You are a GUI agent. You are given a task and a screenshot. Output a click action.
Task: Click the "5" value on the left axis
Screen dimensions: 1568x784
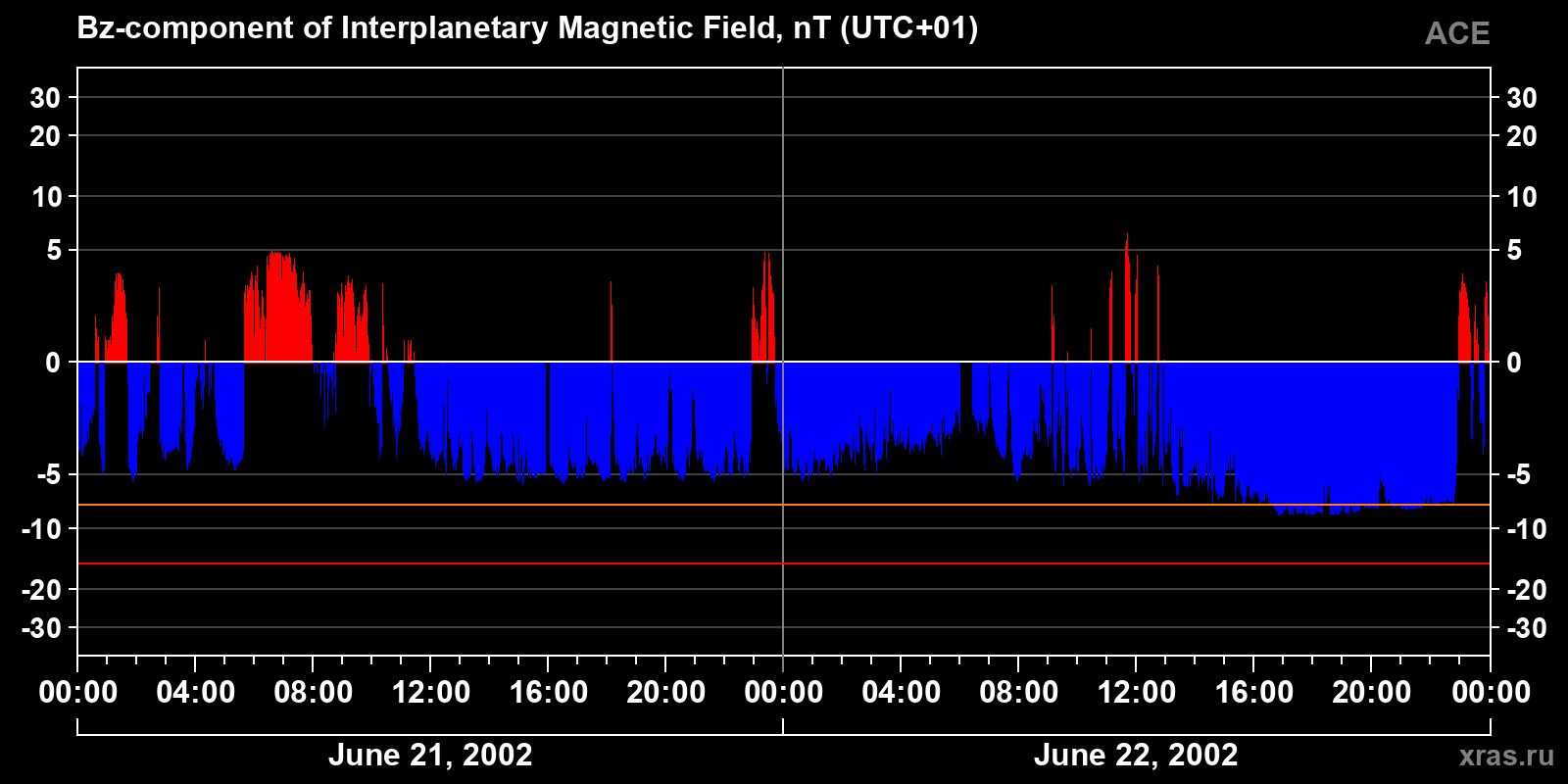(54, 251)
